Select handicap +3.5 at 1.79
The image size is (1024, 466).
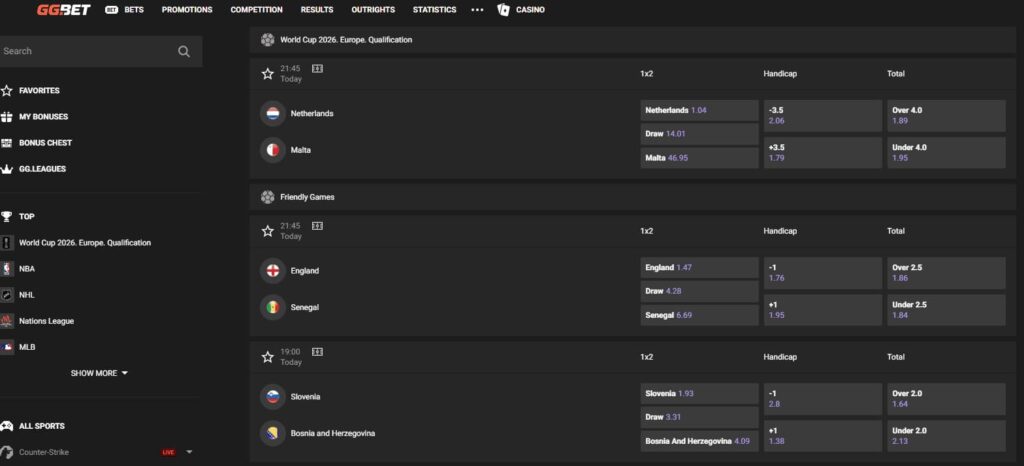(823, 153)
